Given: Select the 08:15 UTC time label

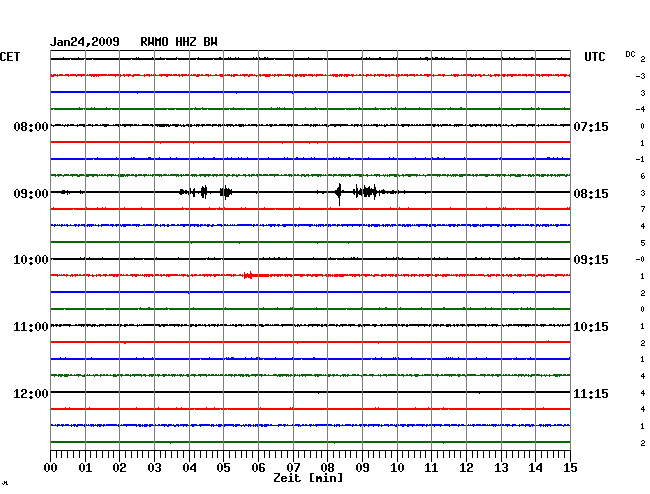Looking at the screenshot, I should pyautogui.click(x=591, y=194).
